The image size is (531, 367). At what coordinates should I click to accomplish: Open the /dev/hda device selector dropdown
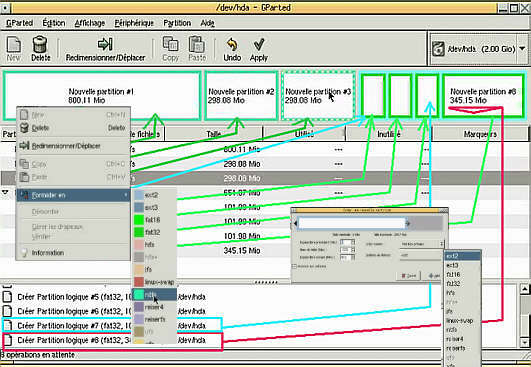(478, 49)
